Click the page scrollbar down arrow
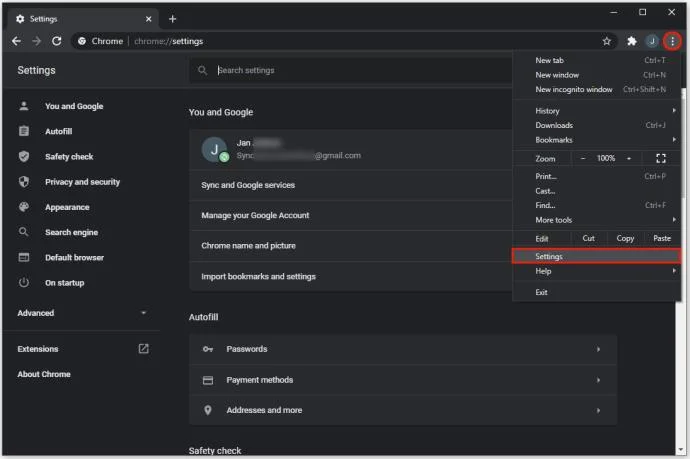This screenshot has width=690, height=459. (681, 450)
